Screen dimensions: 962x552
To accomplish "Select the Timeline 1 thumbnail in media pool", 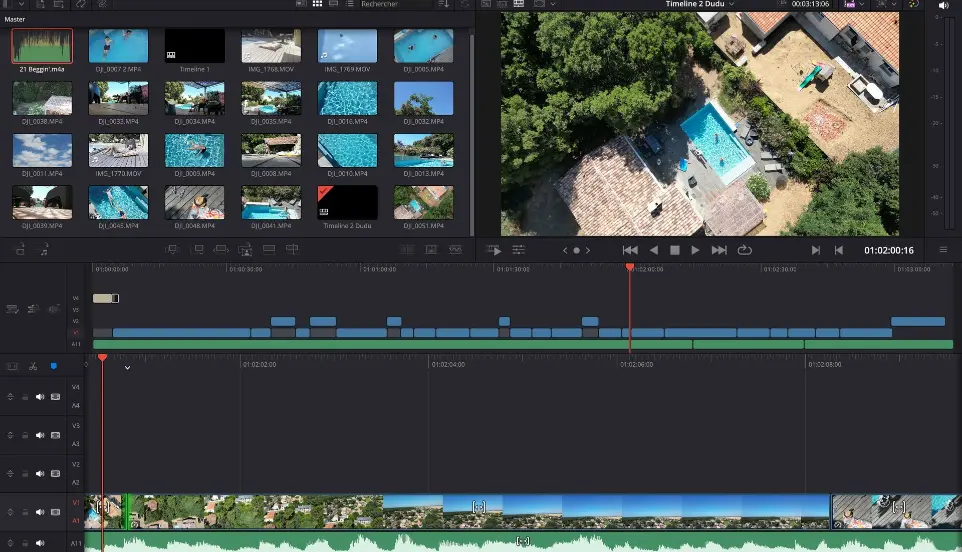I will pos(194,46).
